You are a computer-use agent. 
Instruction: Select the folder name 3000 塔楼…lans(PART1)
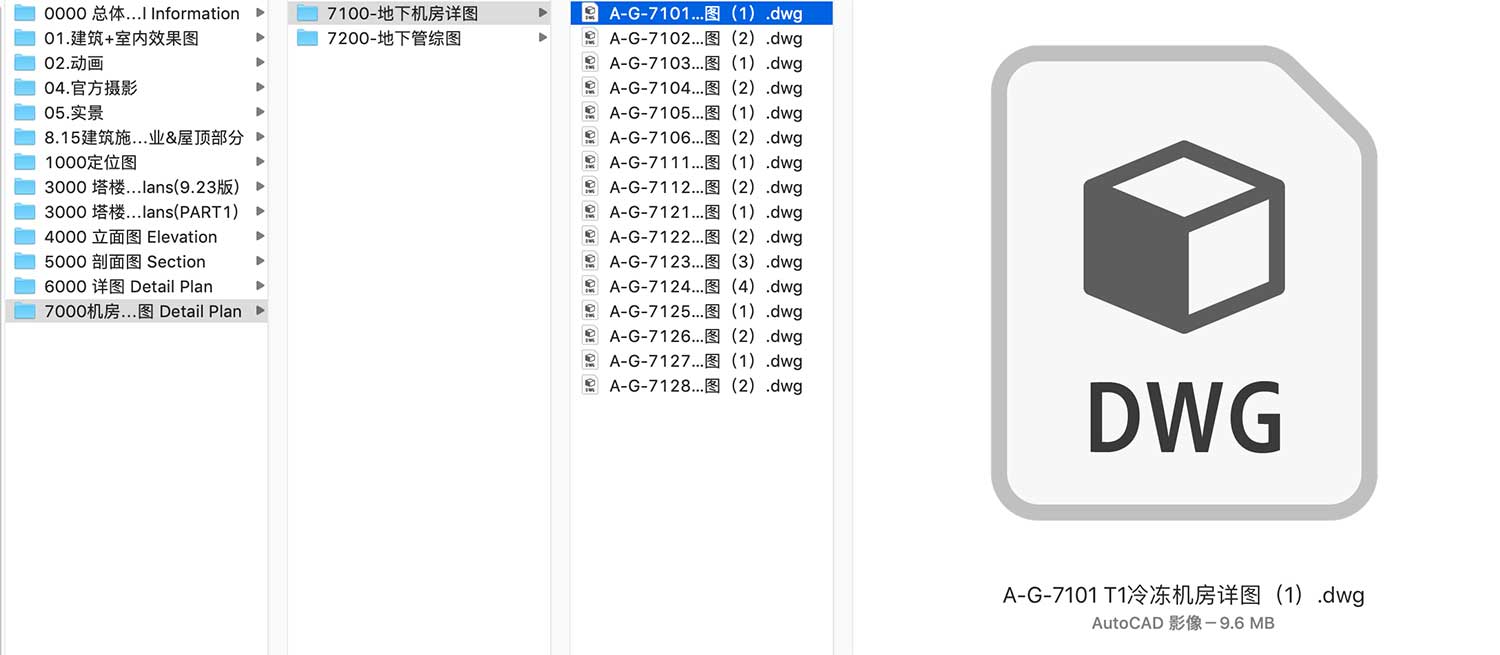pyautogui.click(x=141, y=212)
